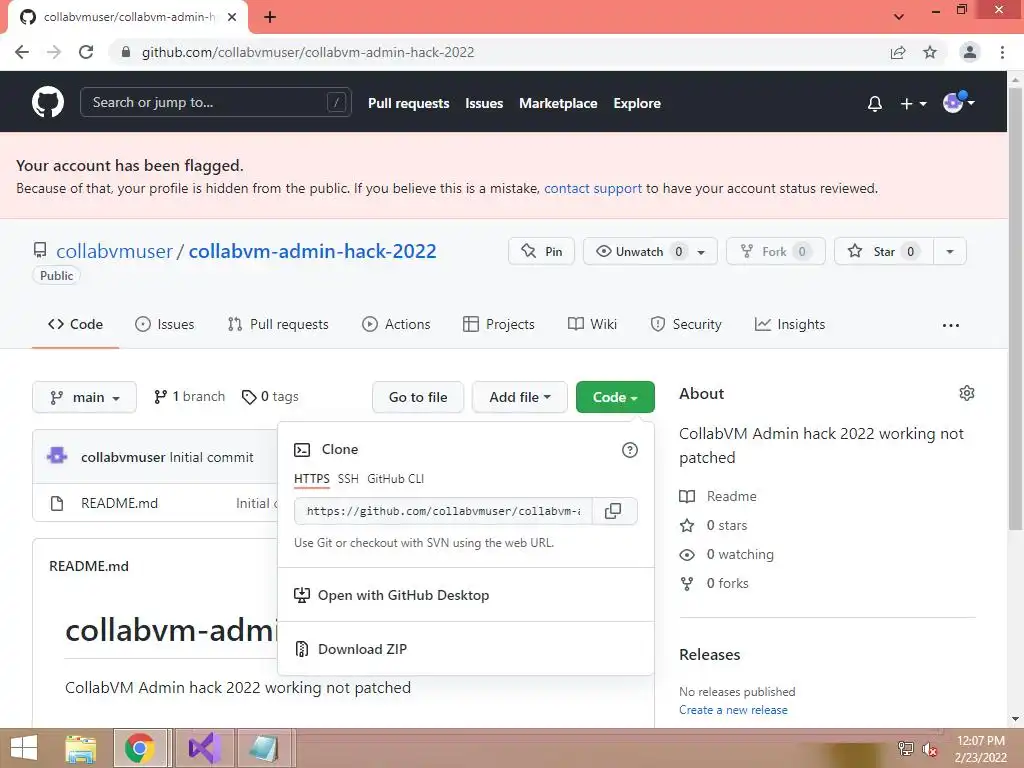Open the Chrome profile icon
This screenshot has height=768, width=1024.
(970, 52)
